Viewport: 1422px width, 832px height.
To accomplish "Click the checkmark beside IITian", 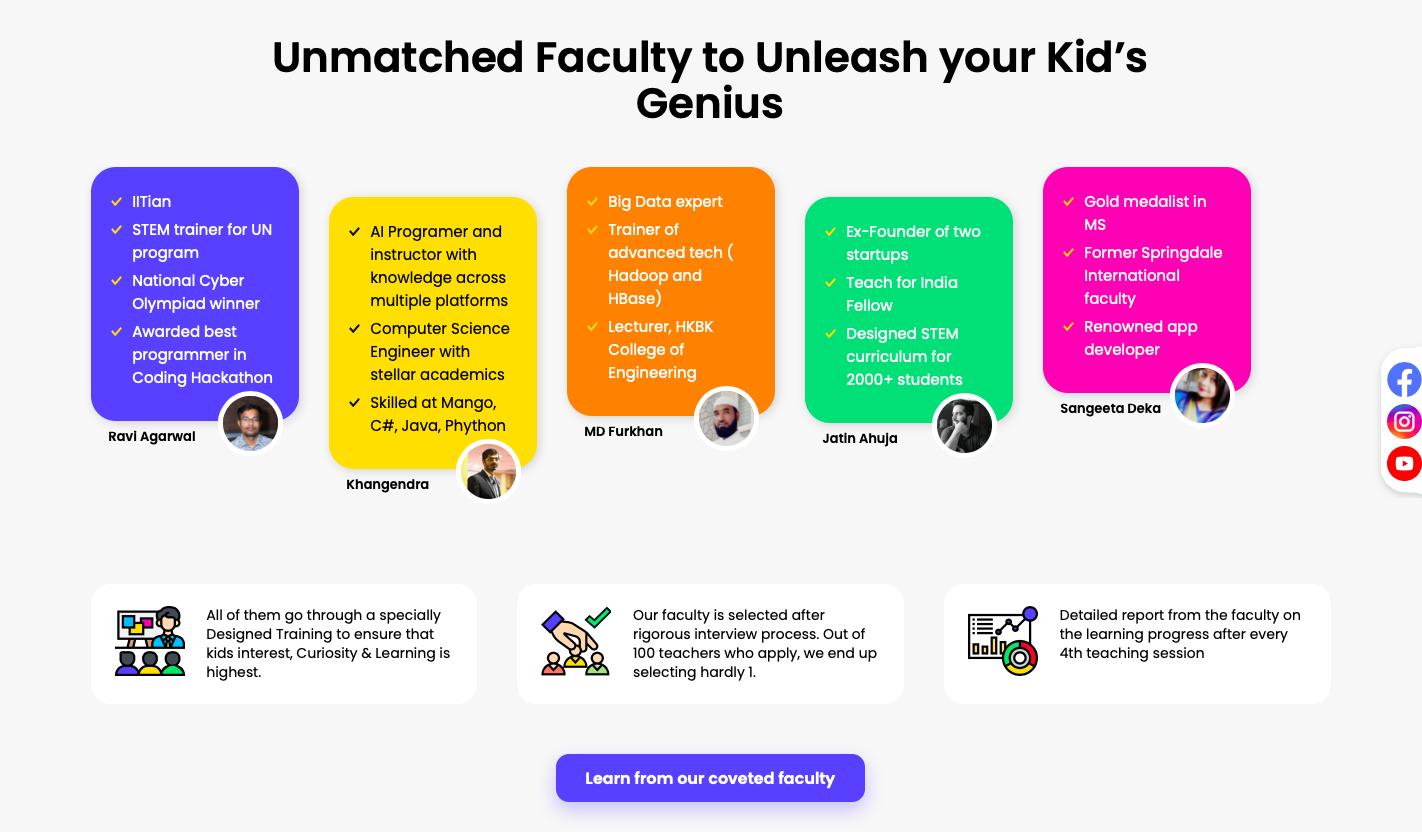I will (117, 201).
